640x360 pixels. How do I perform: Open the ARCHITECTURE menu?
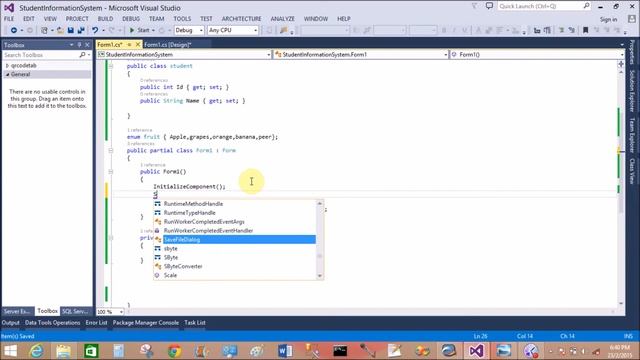pyautogui.click(x=242, y=19)
